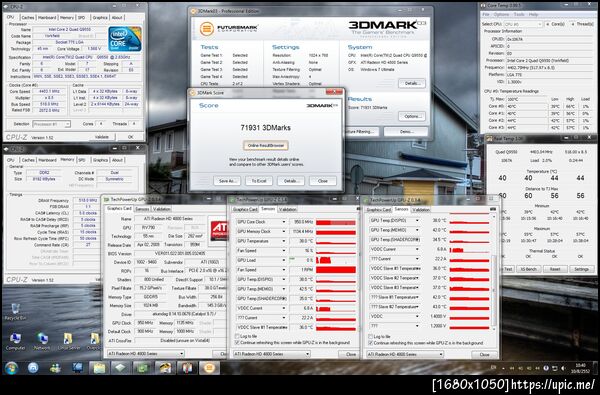Click the GPU-Z sensors vertical scrollbar

(x=493, y=271)
